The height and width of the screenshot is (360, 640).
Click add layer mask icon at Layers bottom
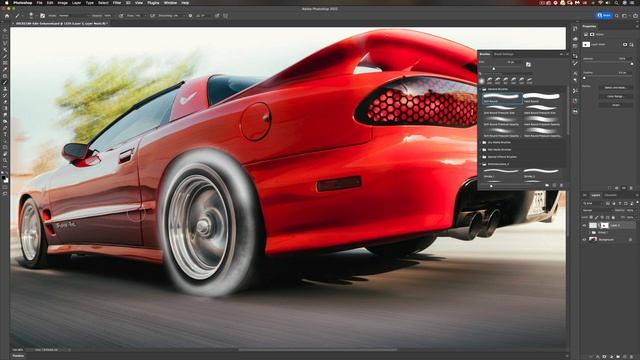point(604,357)
